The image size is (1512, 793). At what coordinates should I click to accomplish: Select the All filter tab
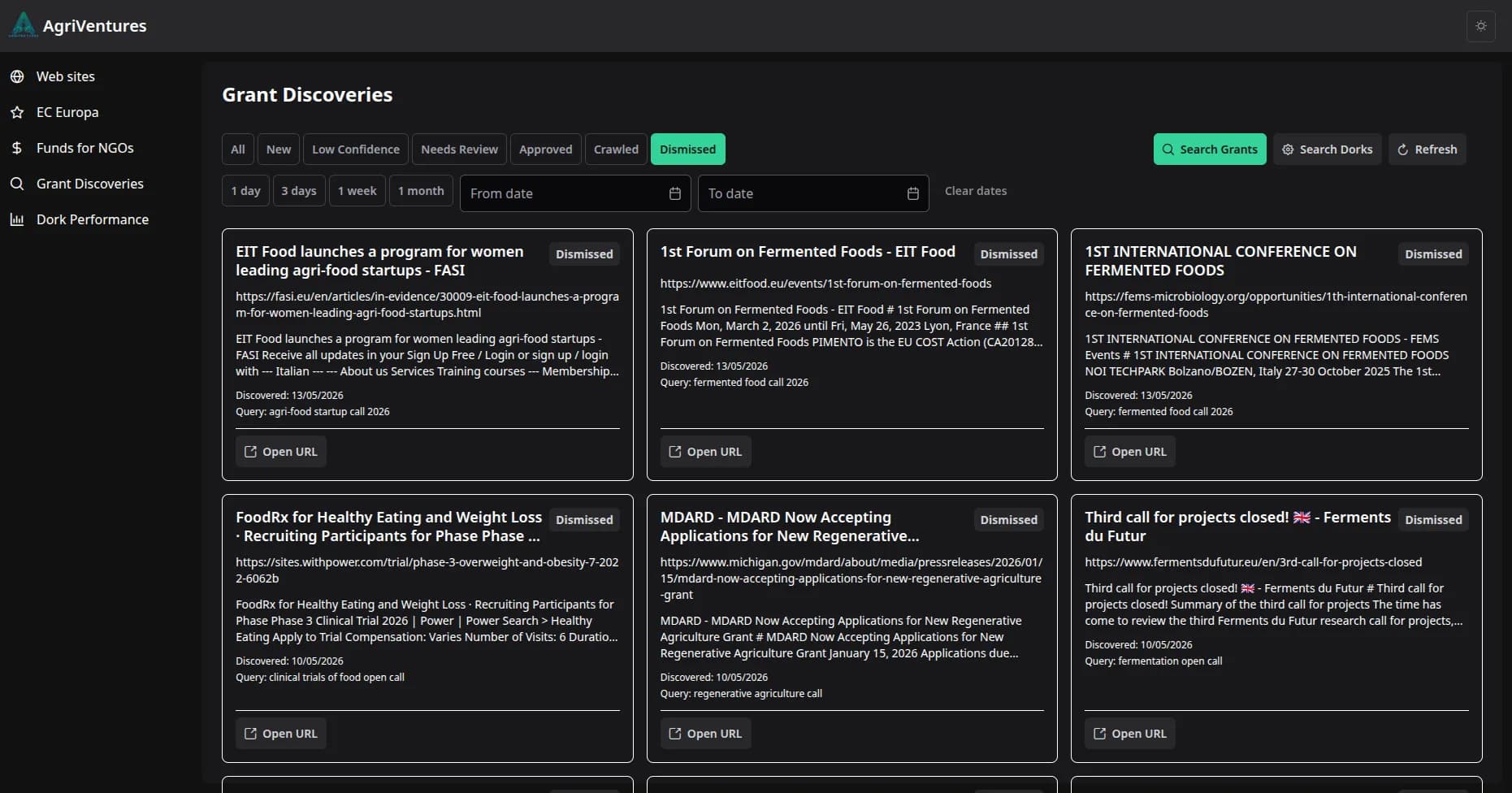[x=238, y=149]
